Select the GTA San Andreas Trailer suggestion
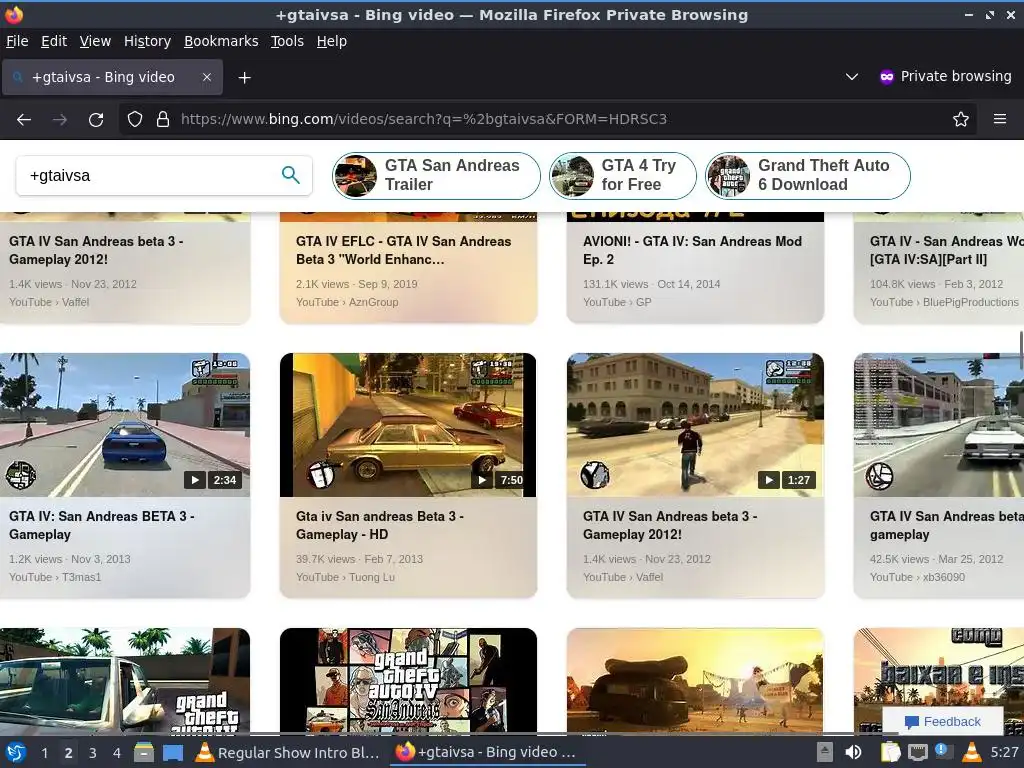 [436, 176]
